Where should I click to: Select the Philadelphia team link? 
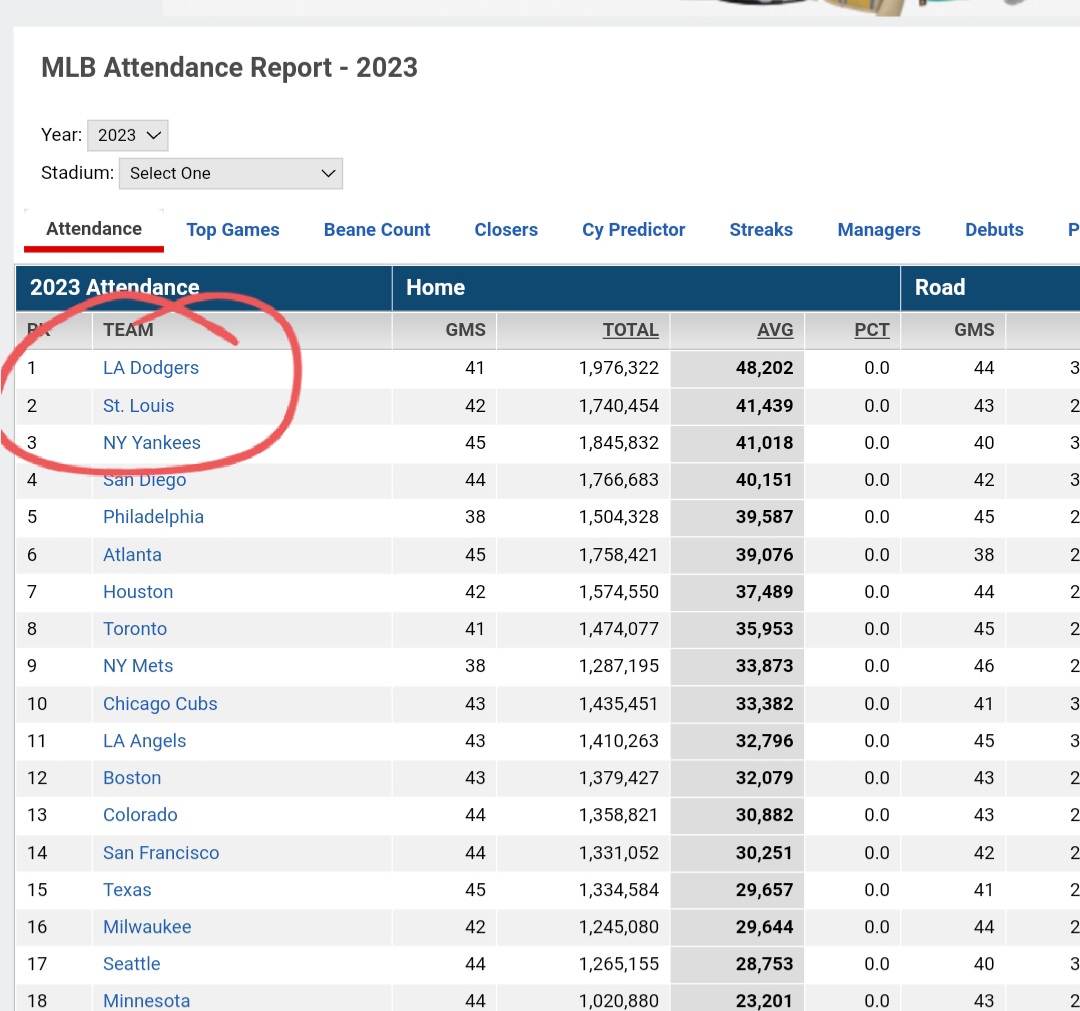coord(153,517)
